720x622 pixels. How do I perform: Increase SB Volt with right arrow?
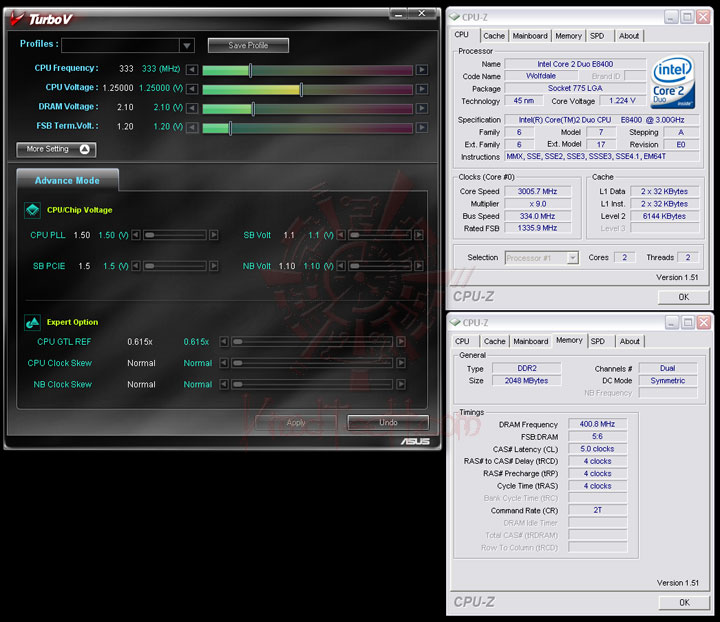pos(419,235)
